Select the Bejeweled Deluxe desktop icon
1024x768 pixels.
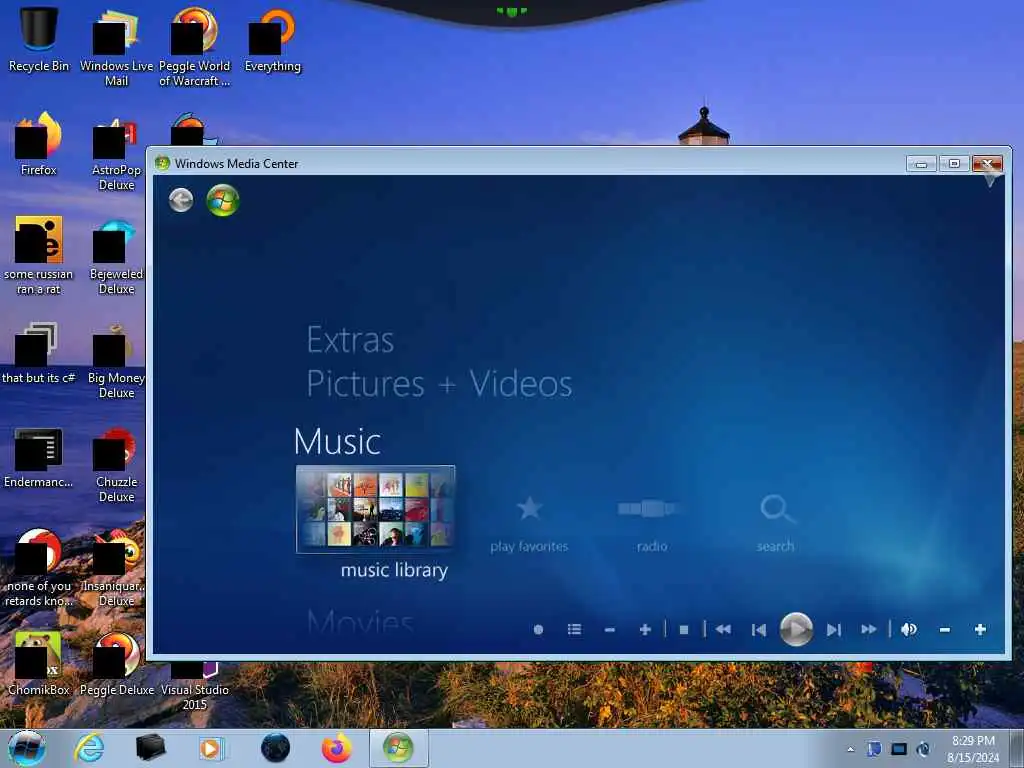point(116,257)
